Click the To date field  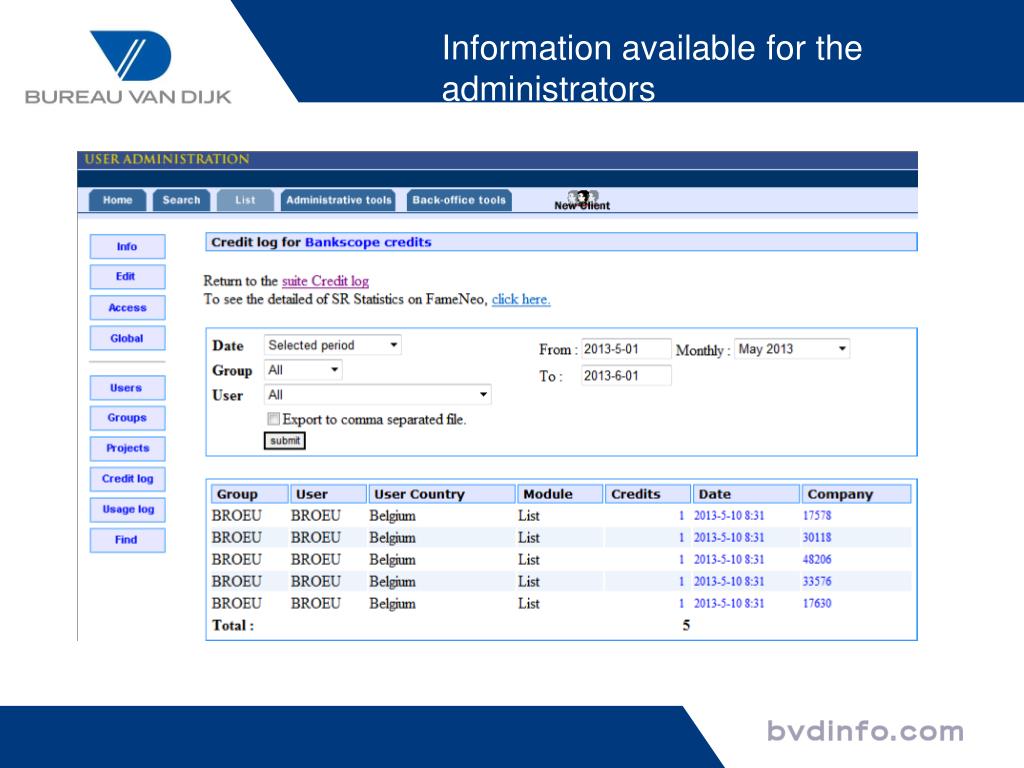click(626, 376)
